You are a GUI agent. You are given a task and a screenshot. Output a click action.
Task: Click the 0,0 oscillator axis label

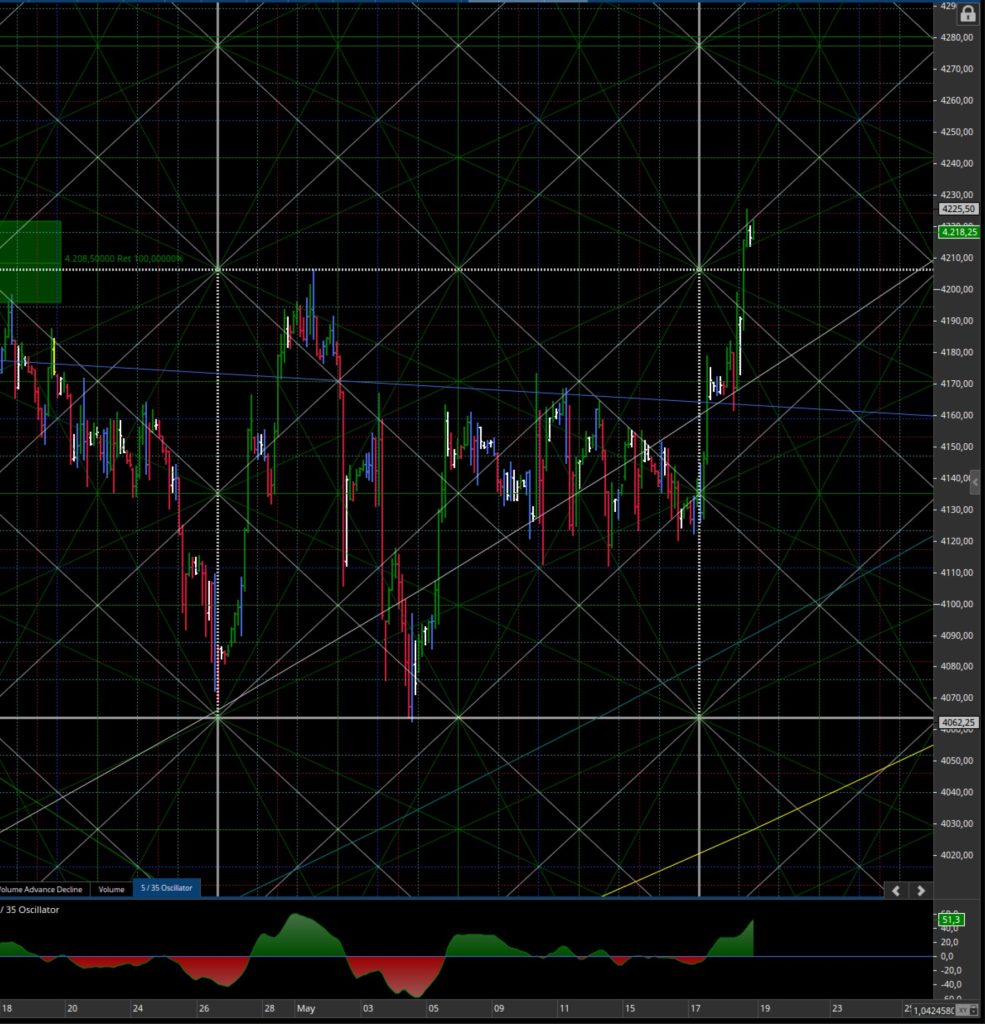pyautogui.click(x=946, y=956)
